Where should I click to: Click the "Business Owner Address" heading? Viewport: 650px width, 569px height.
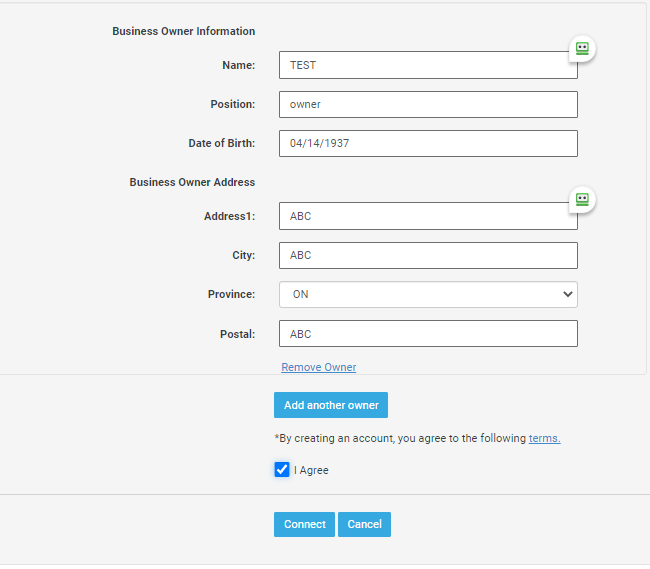192,182
